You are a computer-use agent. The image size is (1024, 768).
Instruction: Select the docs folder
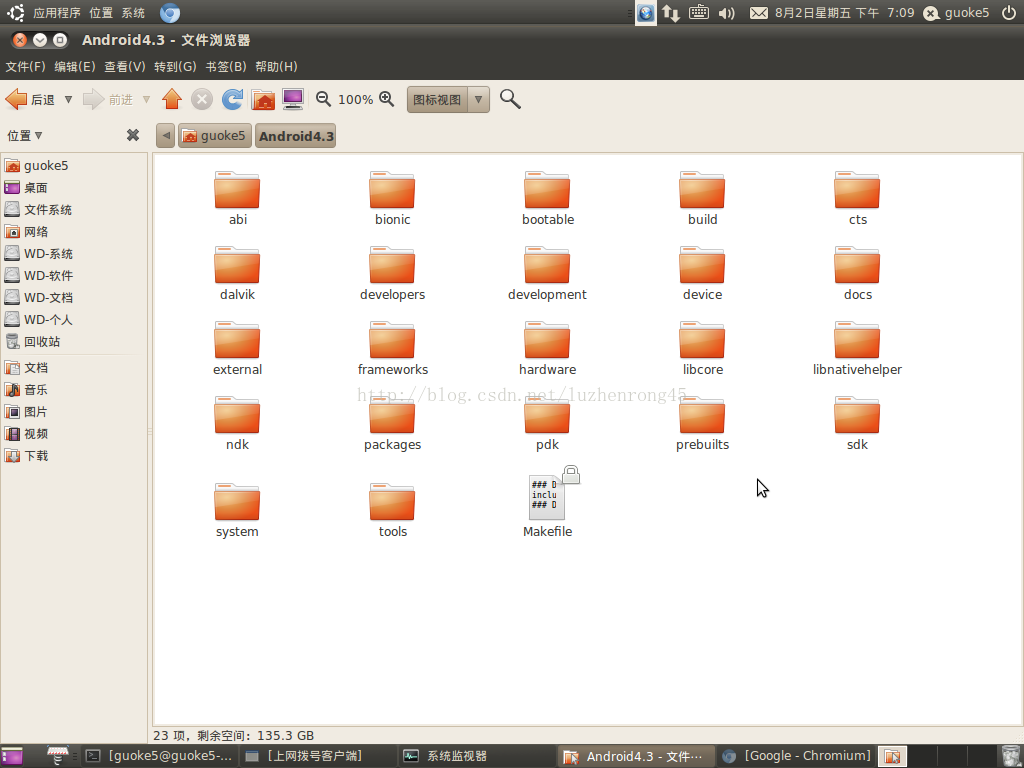point(857,274)
